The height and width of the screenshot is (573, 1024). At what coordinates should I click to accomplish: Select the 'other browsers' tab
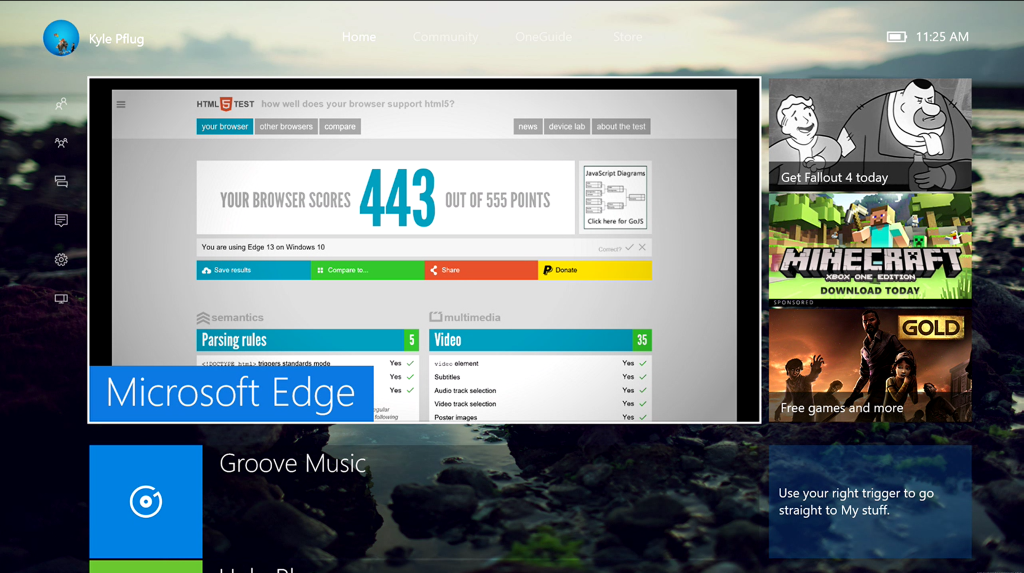(286, 126)
